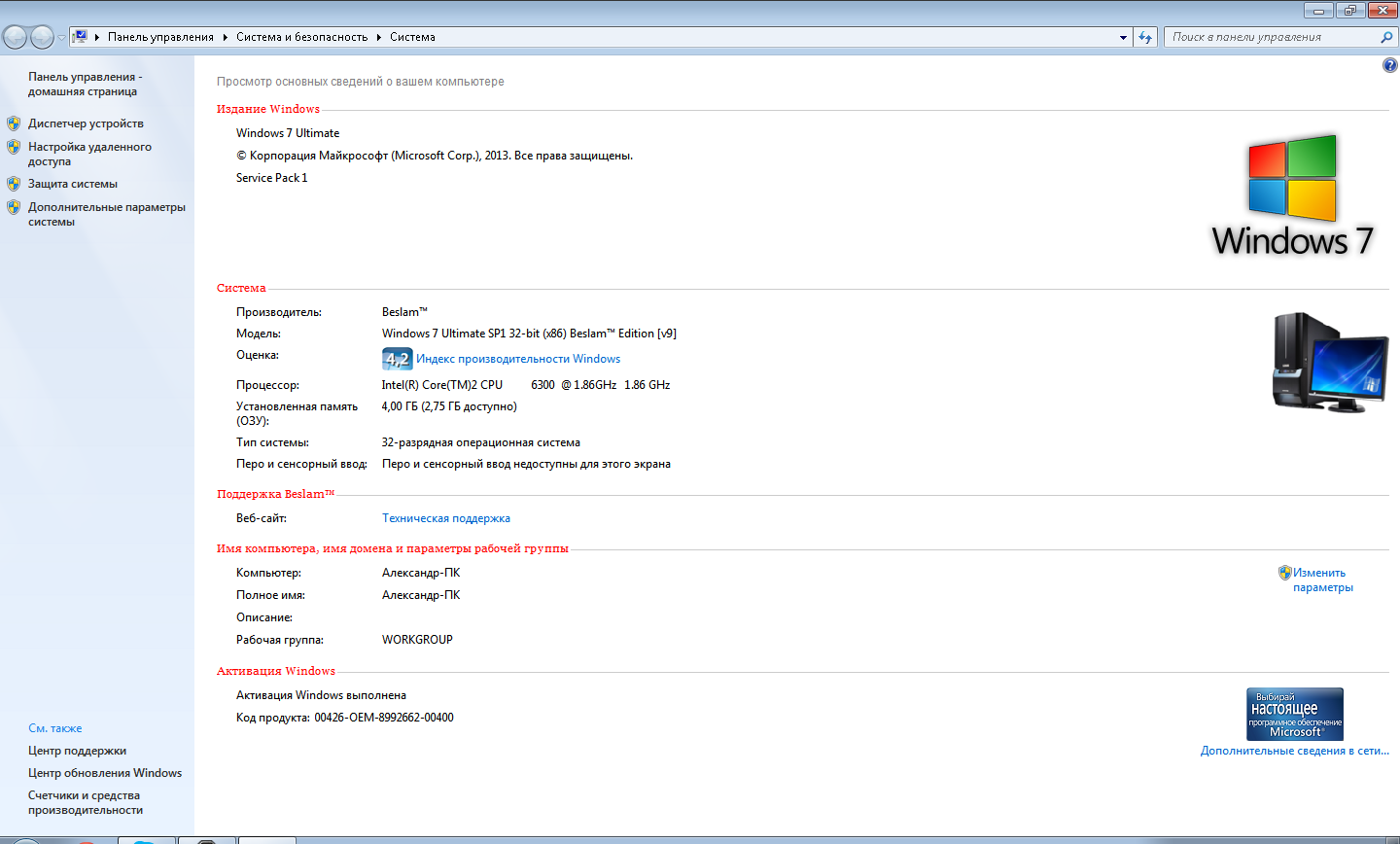Open 'Дополнительные параметры системы'
This screenshot has width=1400, height=844.
(106, 214)
